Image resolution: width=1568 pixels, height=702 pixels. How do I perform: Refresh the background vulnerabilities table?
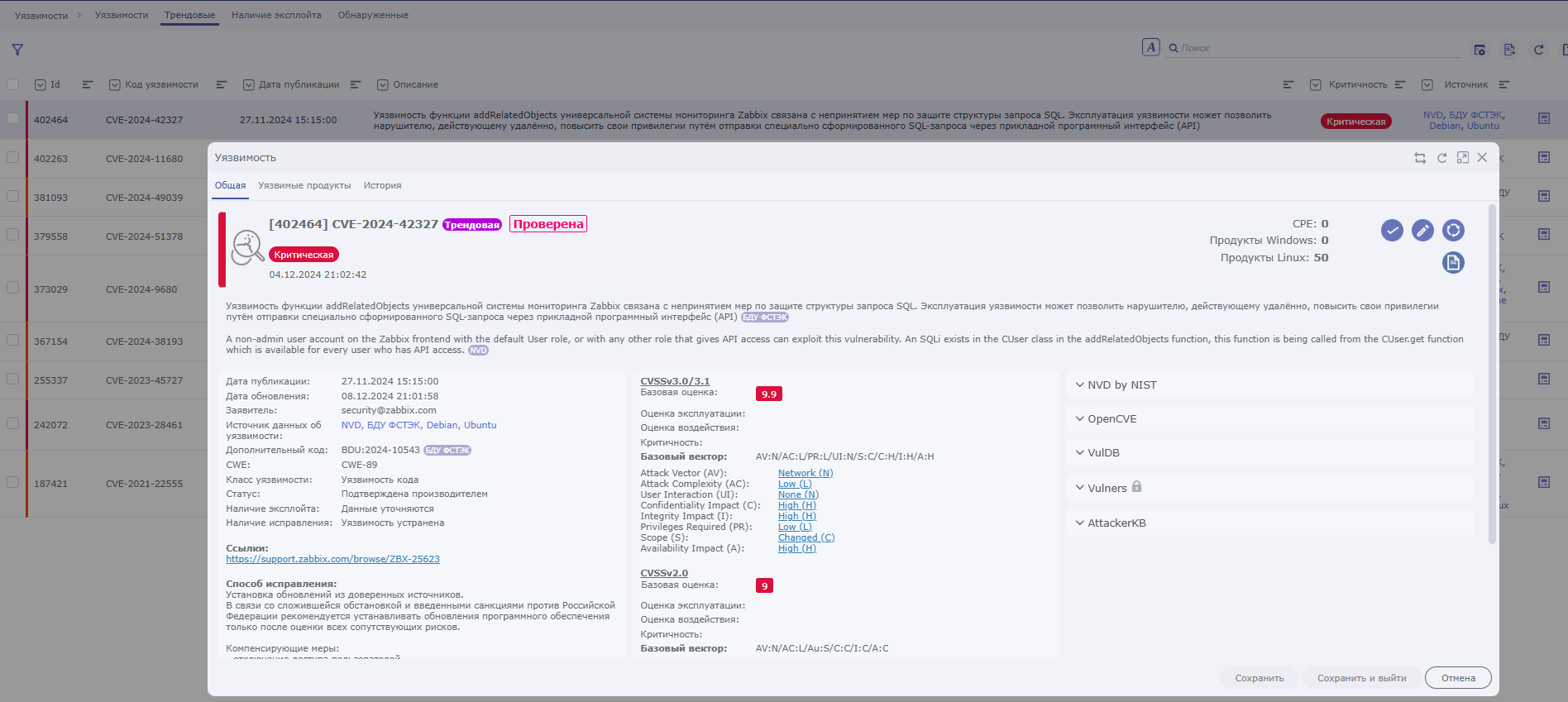coord(1539,50)
